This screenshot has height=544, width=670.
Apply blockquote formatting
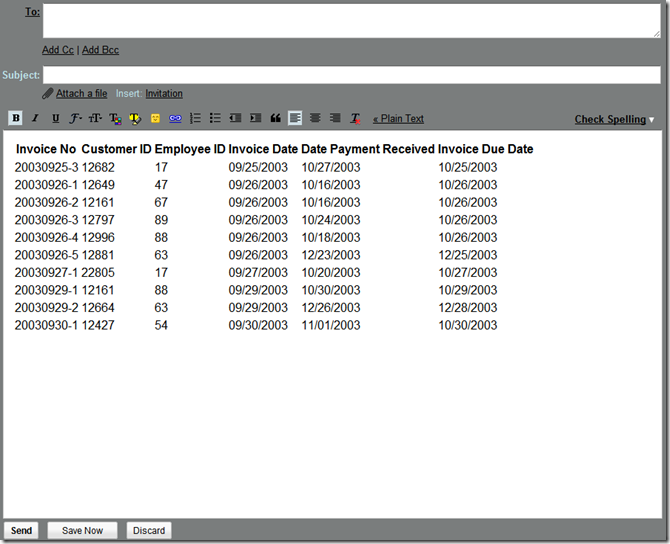275,118
